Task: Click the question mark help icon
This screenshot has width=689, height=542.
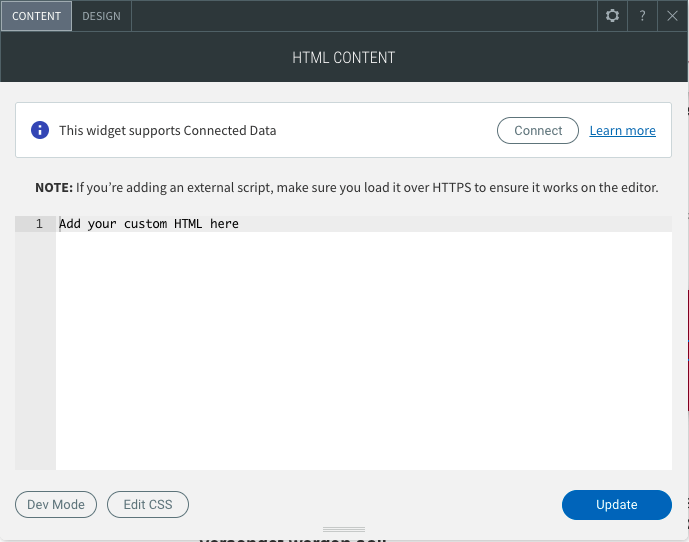Action: [x=643, y=16]
